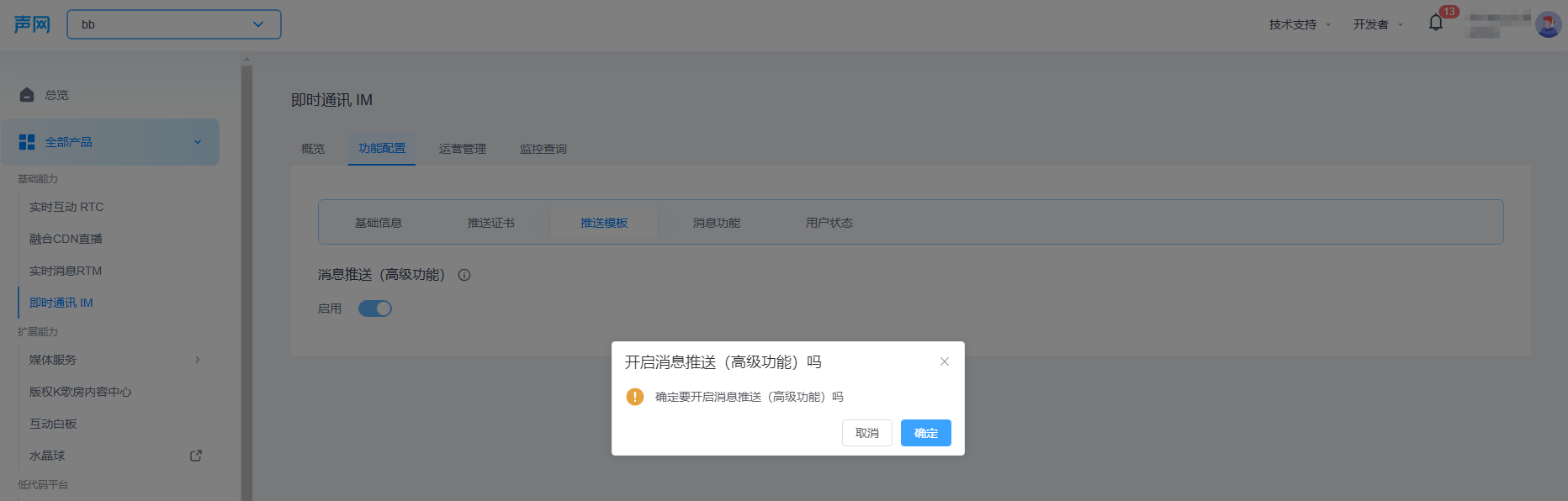This screenshot has width=1568, height=501.
Task: Open the 用户状态 sub-tab
Action: pos(829,223)
